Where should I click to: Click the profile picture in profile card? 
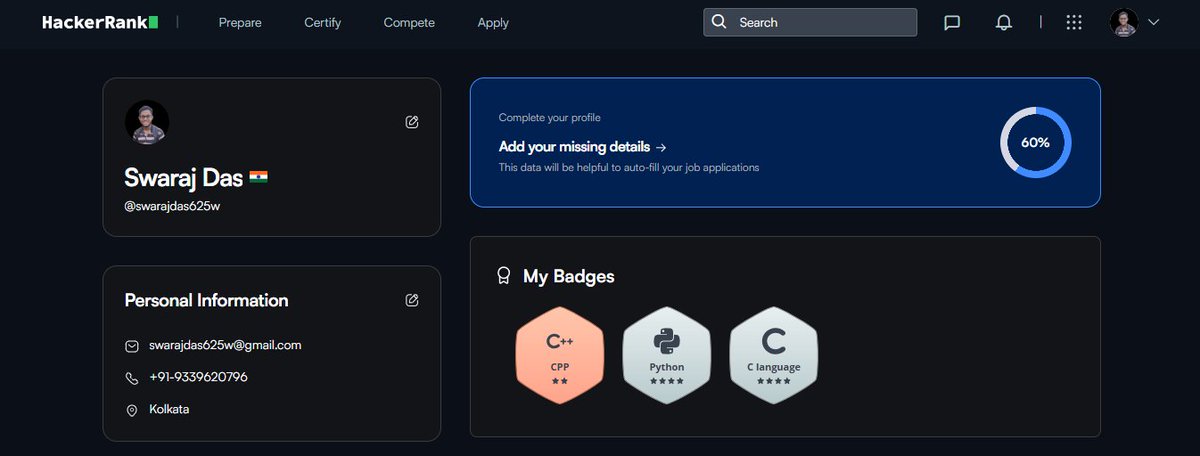[147, 122]
